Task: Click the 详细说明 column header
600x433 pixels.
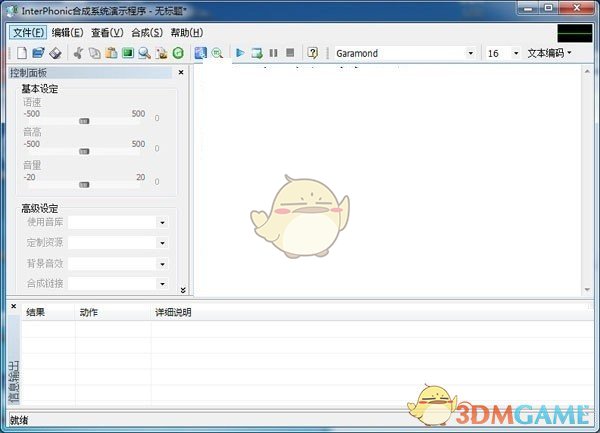Action: [x=372, y=313]
